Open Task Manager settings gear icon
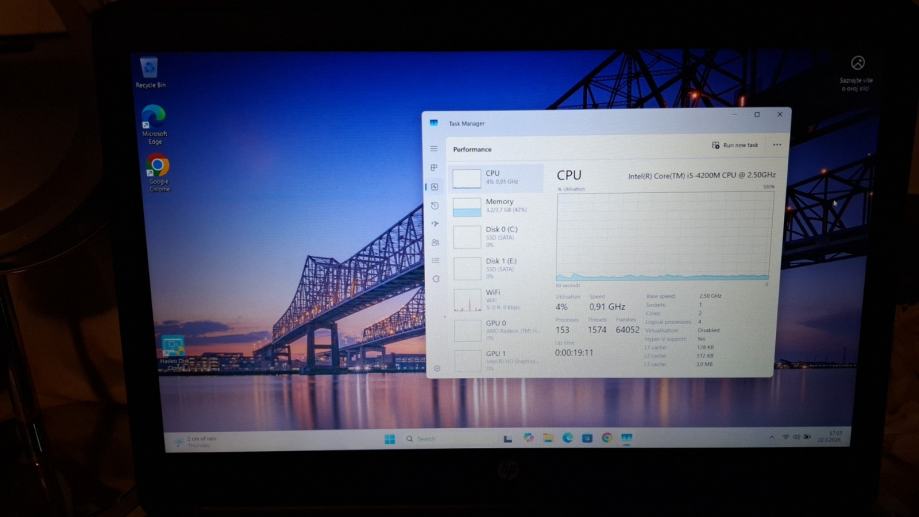Screen dimensions: 919x517 tap(437, 368)
